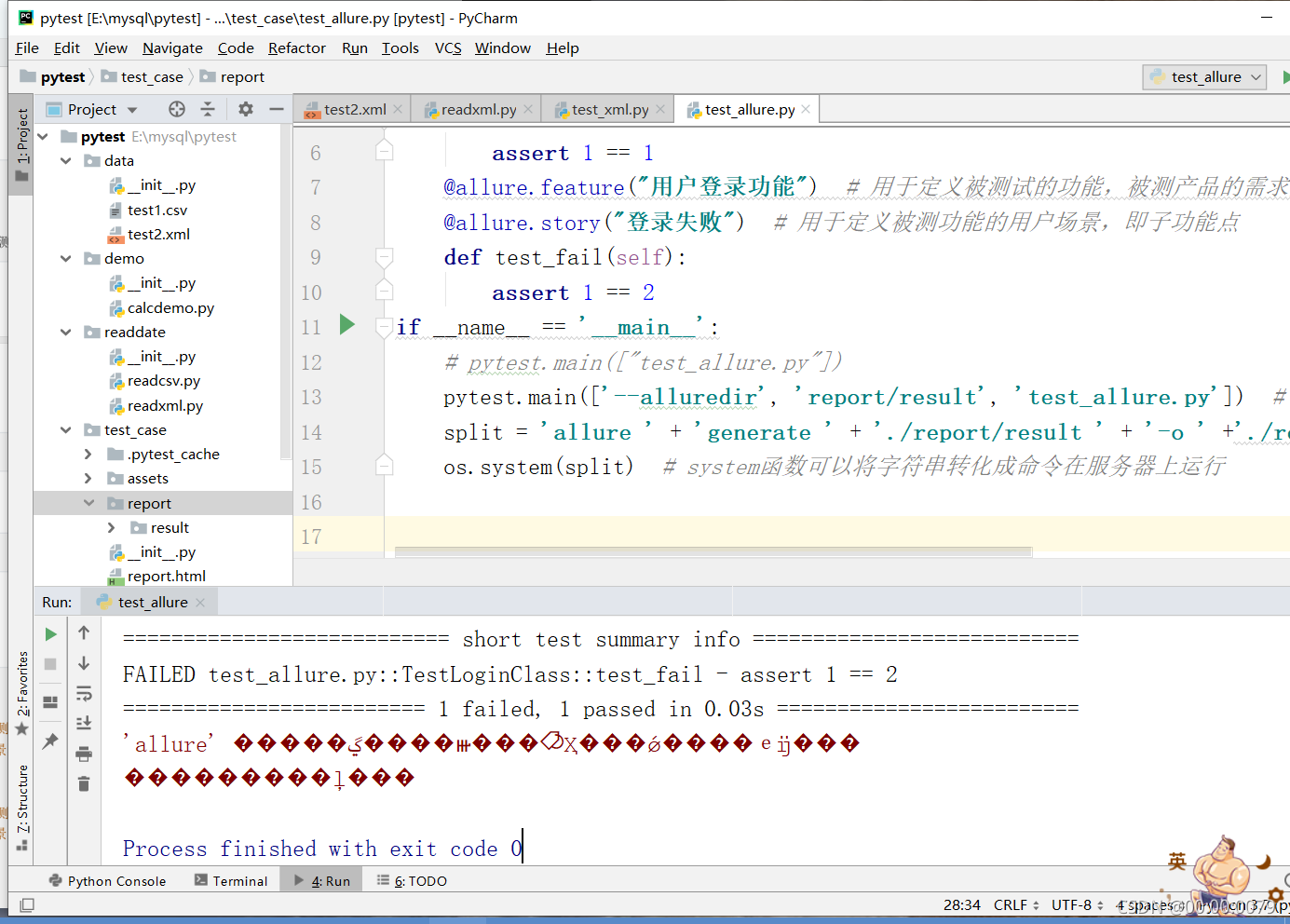
Task: Fold the test_fail method at line 9
Action: click(384, 256)
